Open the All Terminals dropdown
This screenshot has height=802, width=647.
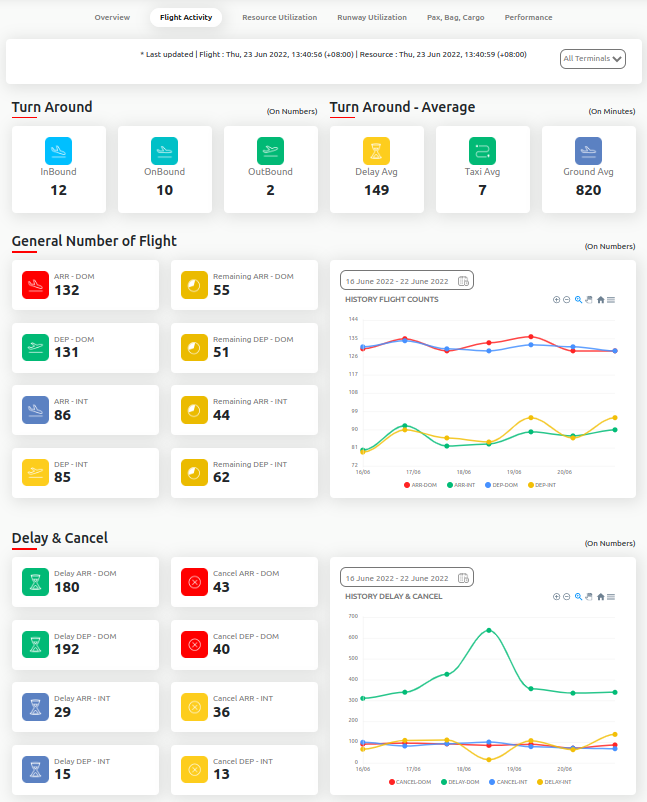pos(593,59)
